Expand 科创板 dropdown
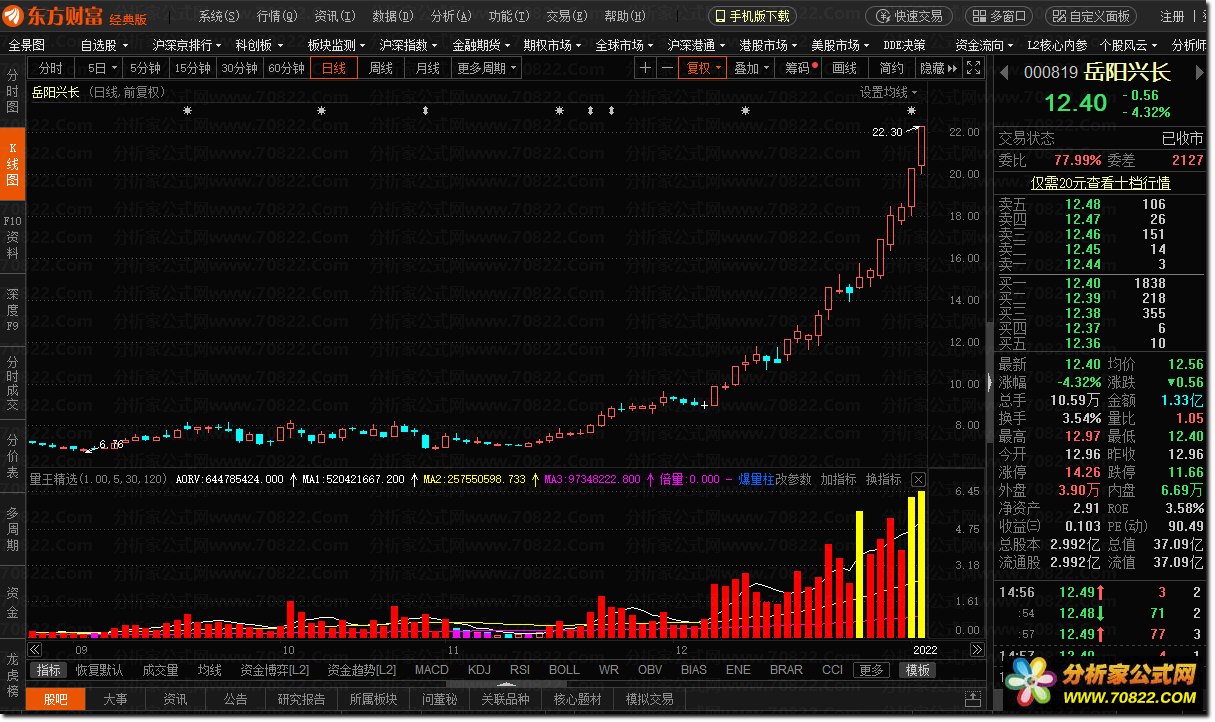This screenshot has width=1215, height=722. 259,45
